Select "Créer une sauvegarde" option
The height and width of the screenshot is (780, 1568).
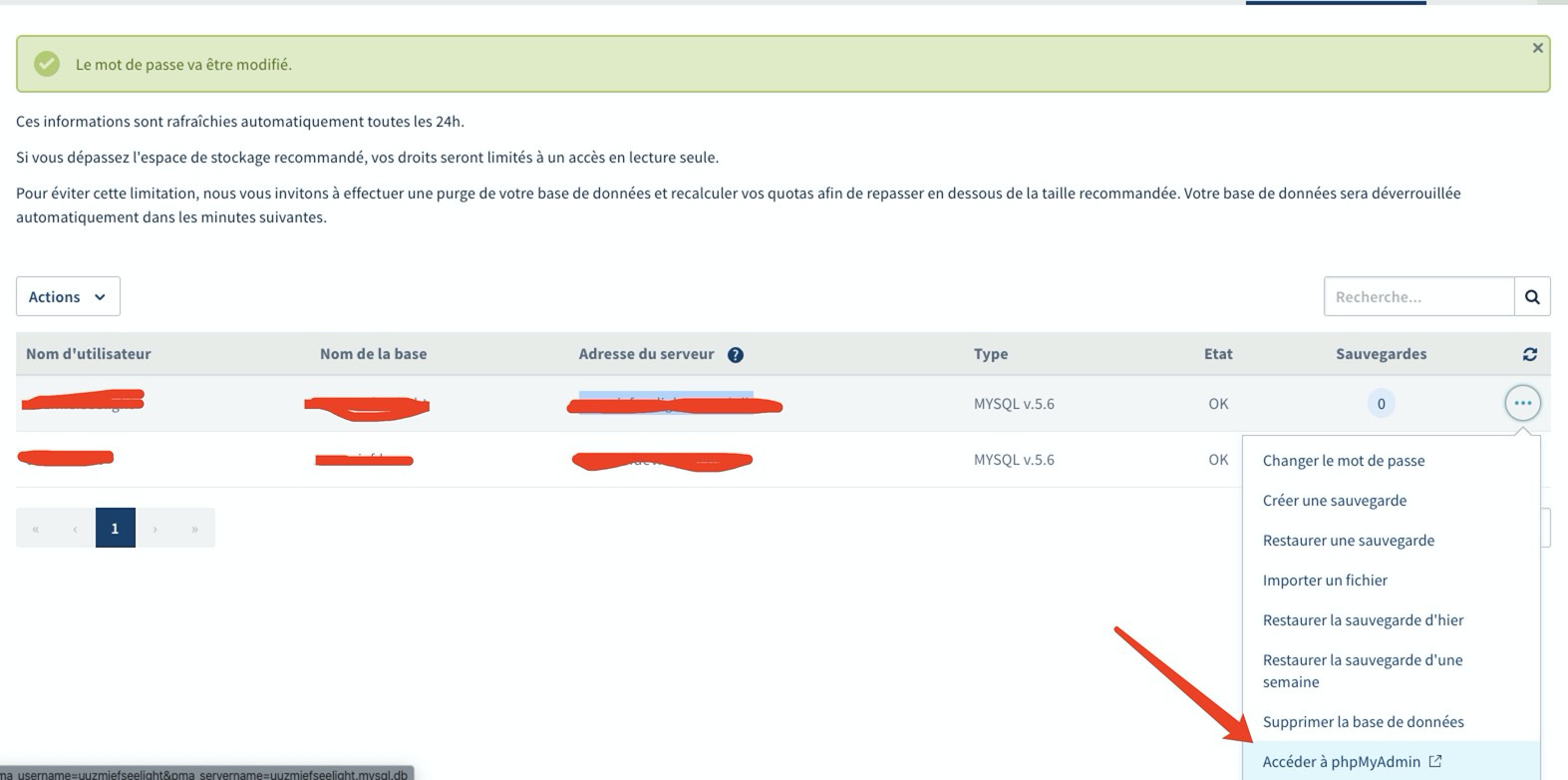coord(1334,501)
